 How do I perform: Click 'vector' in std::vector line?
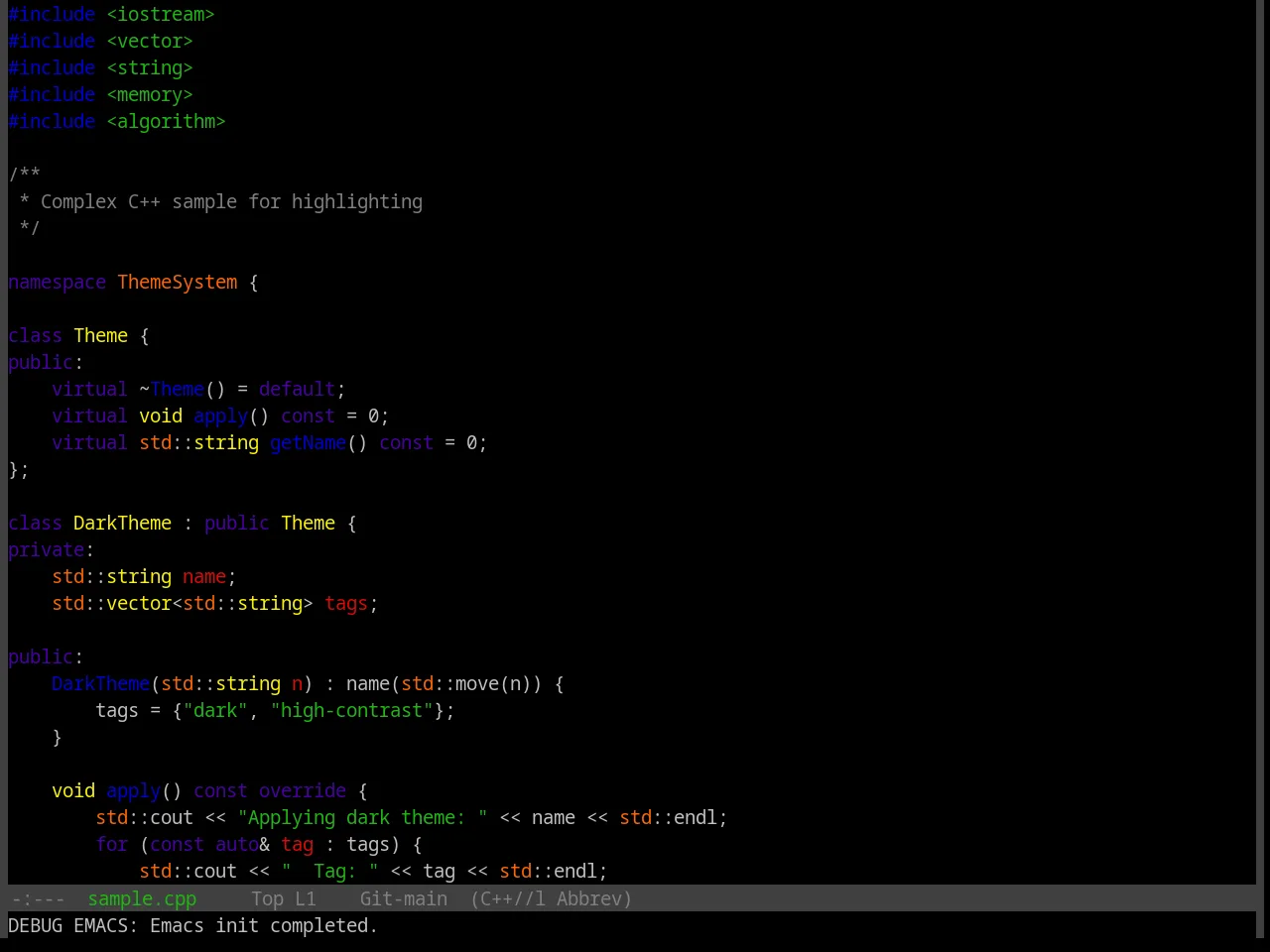point(139,604)
